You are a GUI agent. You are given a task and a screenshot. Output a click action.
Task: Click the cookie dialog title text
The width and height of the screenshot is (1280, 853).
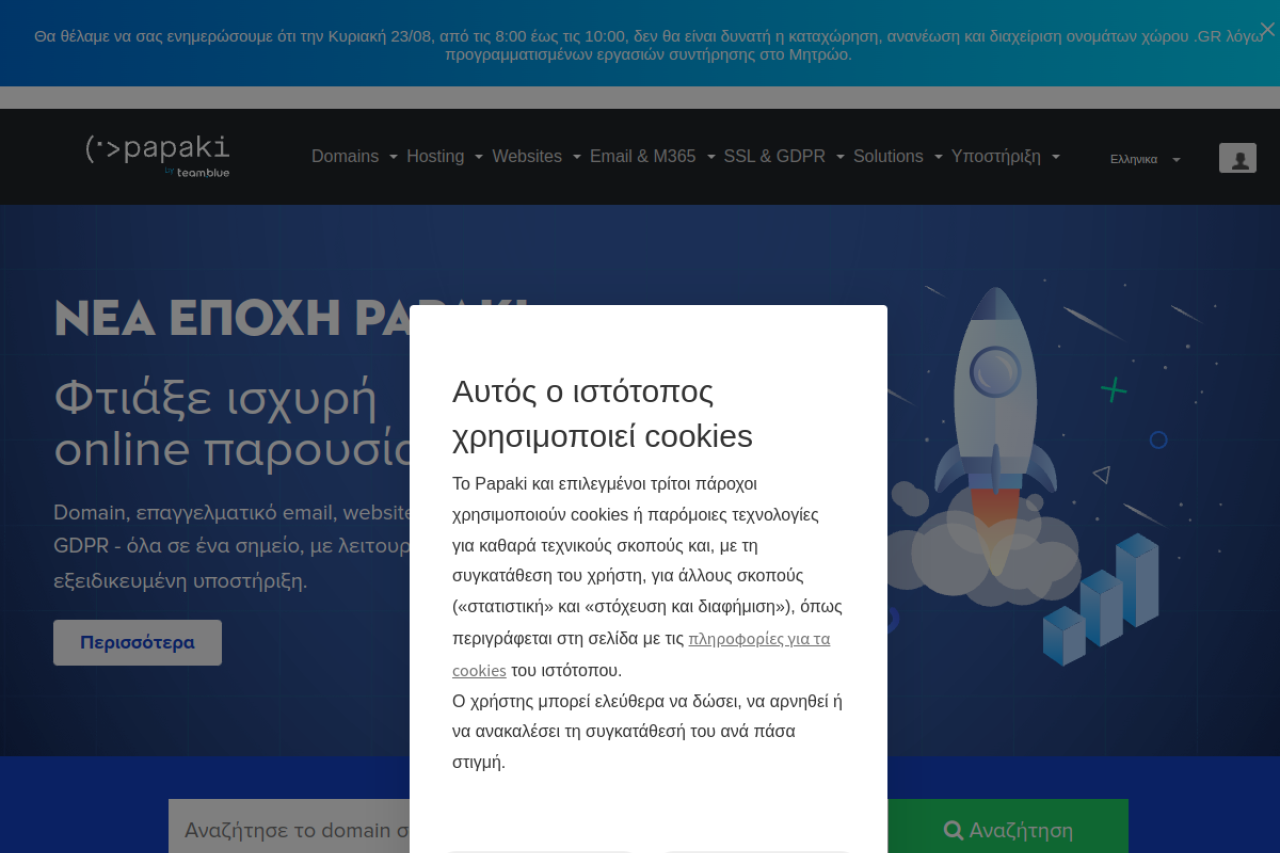(602, 413)
